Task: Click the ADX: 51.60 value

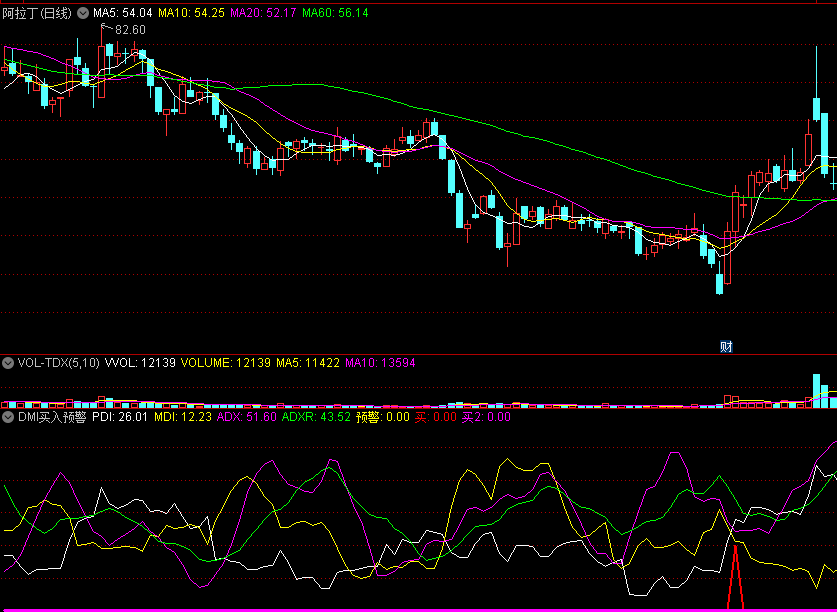Action: click(247, 417)
